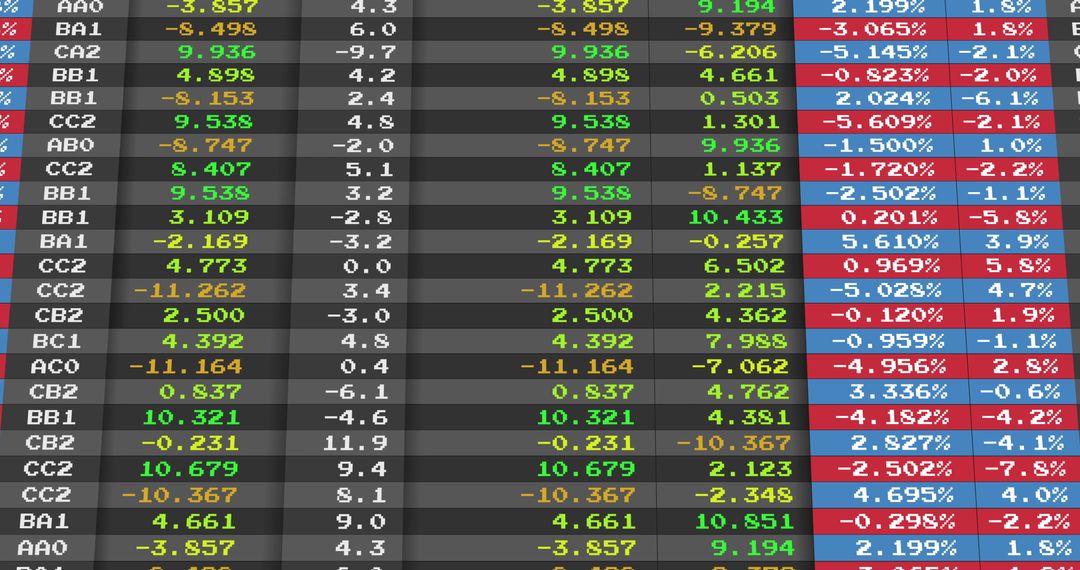Select the 6.502 value
The width and height of the screenshot is (1080, 570).
pos(745,266)
